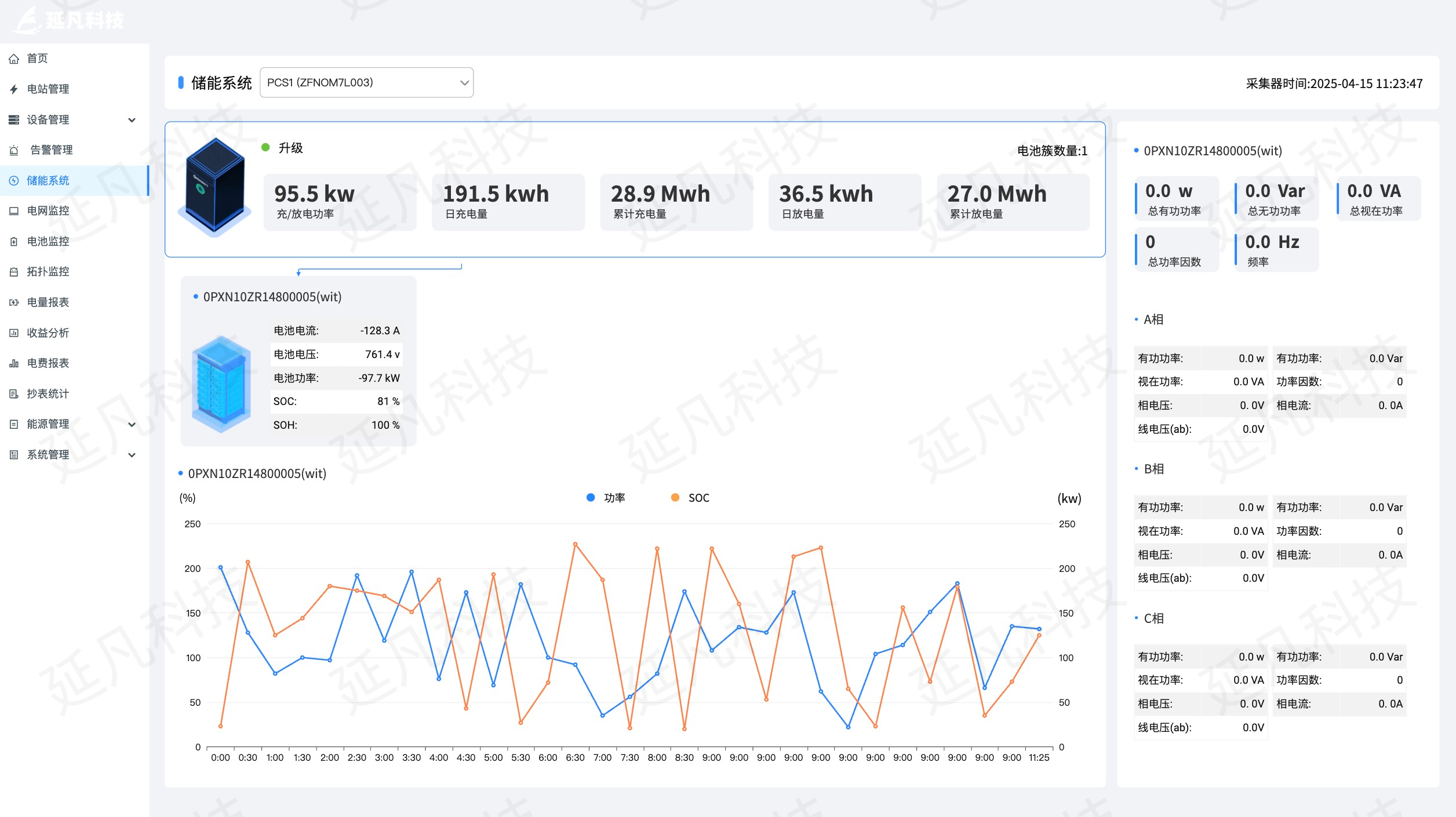Open the 电网监控 menu item
This screenshot has width=1456, height=817.
click(48, 211)
